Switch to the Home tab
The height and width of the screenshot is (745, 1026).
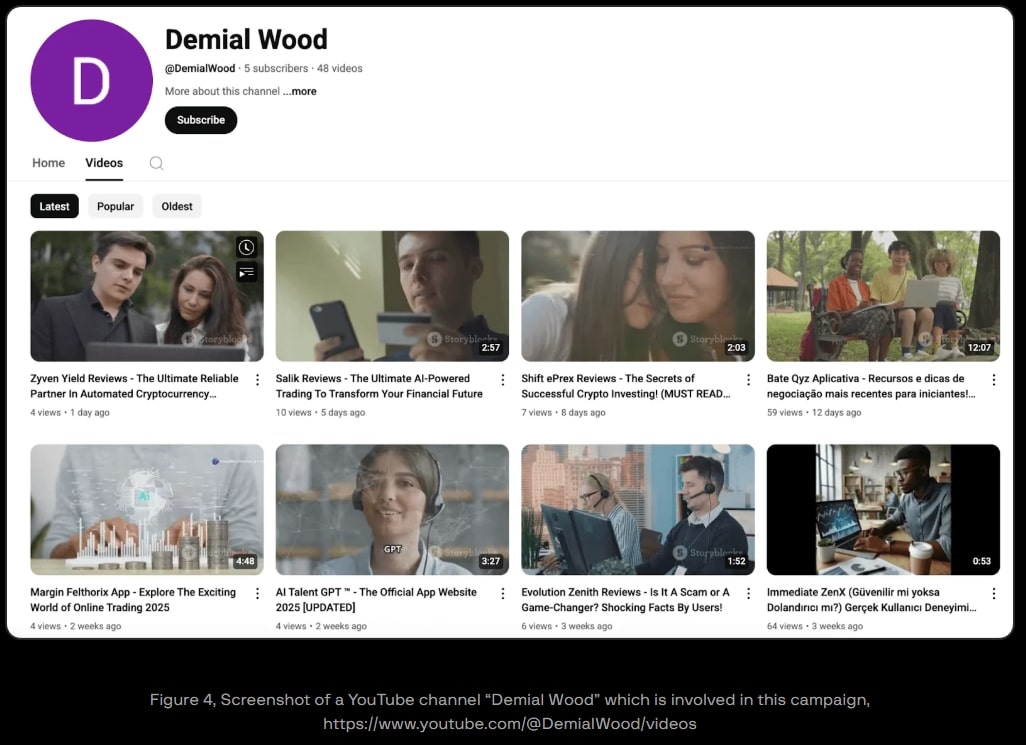pos(48,163)
